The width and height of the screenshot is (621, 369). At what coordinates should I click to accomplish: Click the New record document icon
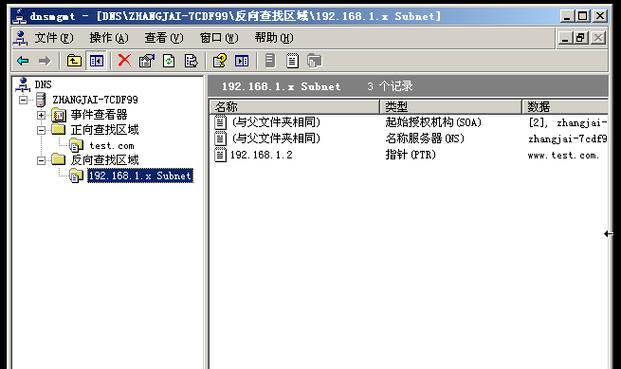point(292,61)
